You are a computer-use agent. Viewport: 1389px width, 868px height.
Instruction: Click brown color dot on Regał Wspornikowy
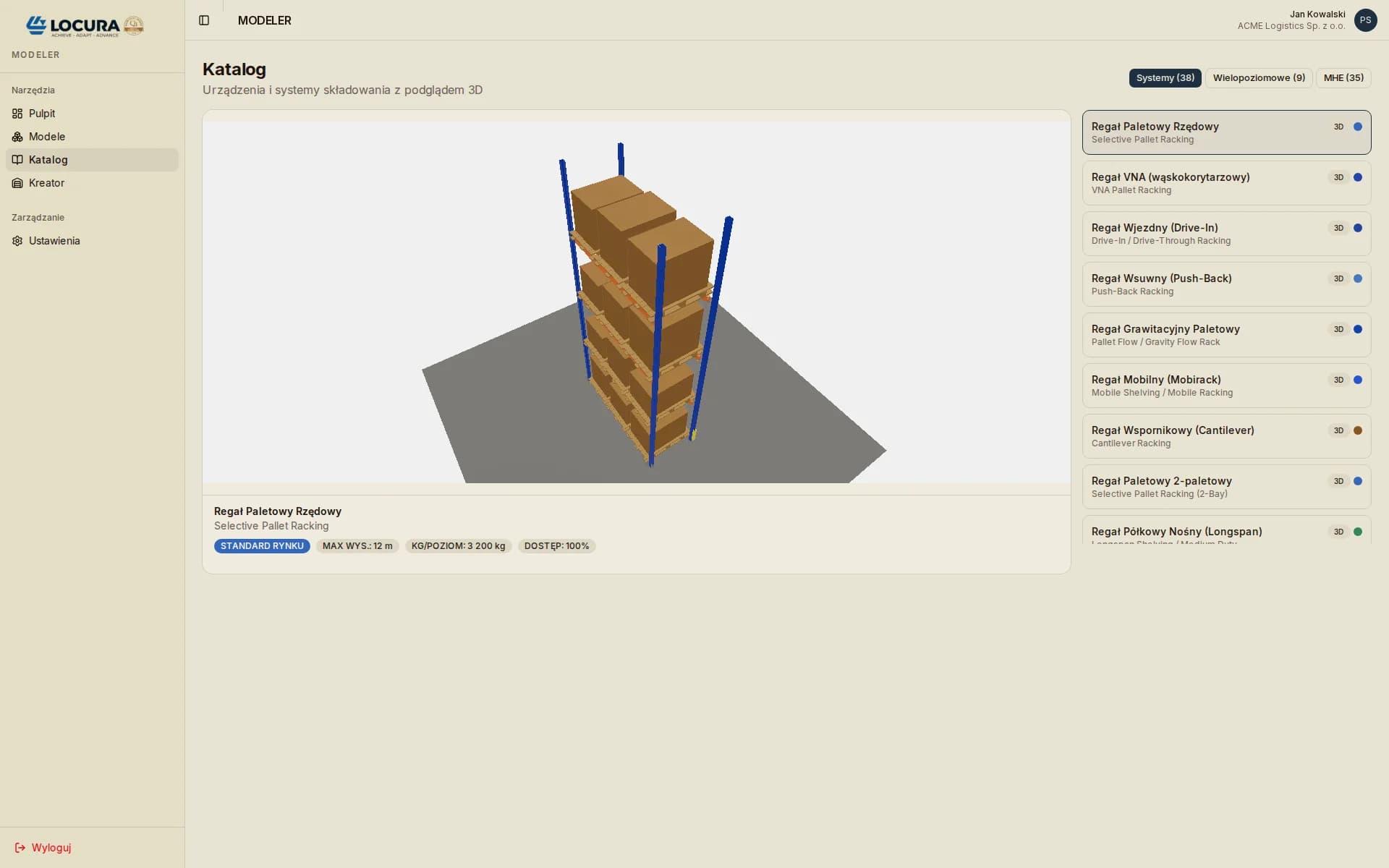point(1358,430)
